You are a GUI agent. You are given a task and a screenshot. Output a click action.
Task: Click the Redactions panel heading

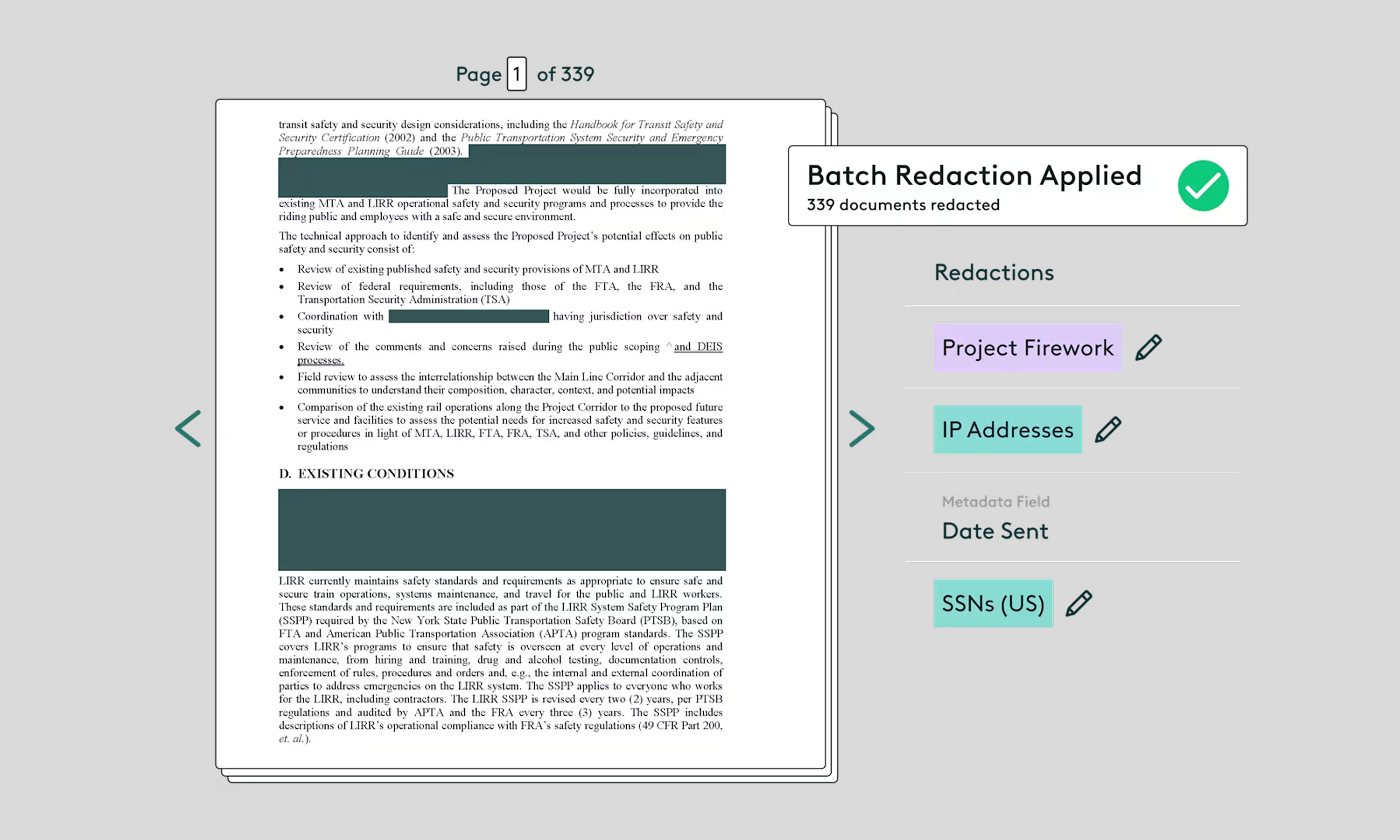994,272
